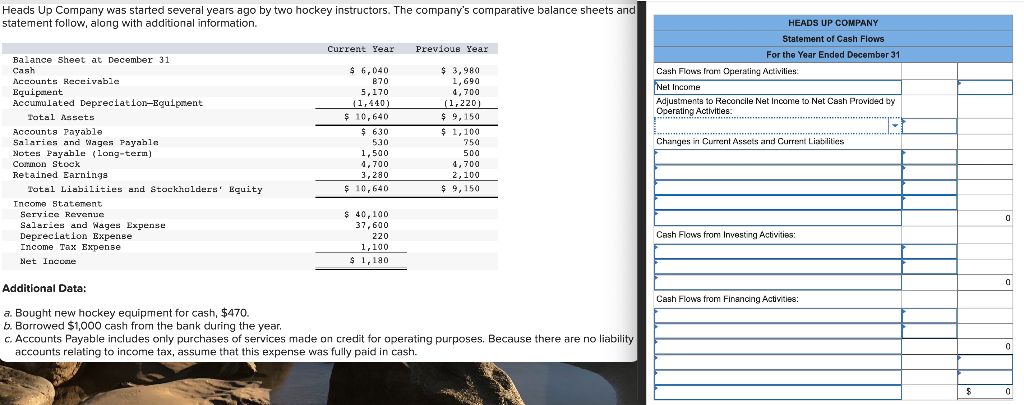The image size is (1024, 405).
Task: Click previous year Cash value $ 3,980
Action: point(461,70)
